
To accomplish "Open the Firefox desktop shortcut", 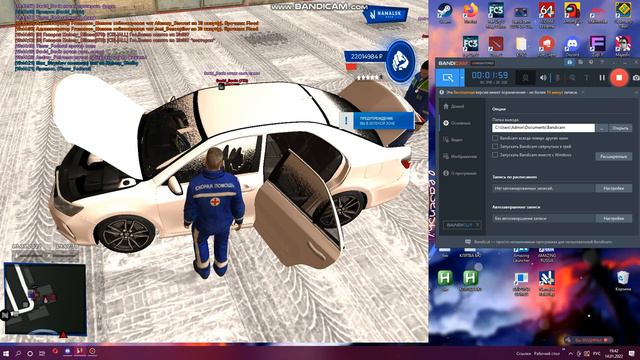I will point(471,13).
